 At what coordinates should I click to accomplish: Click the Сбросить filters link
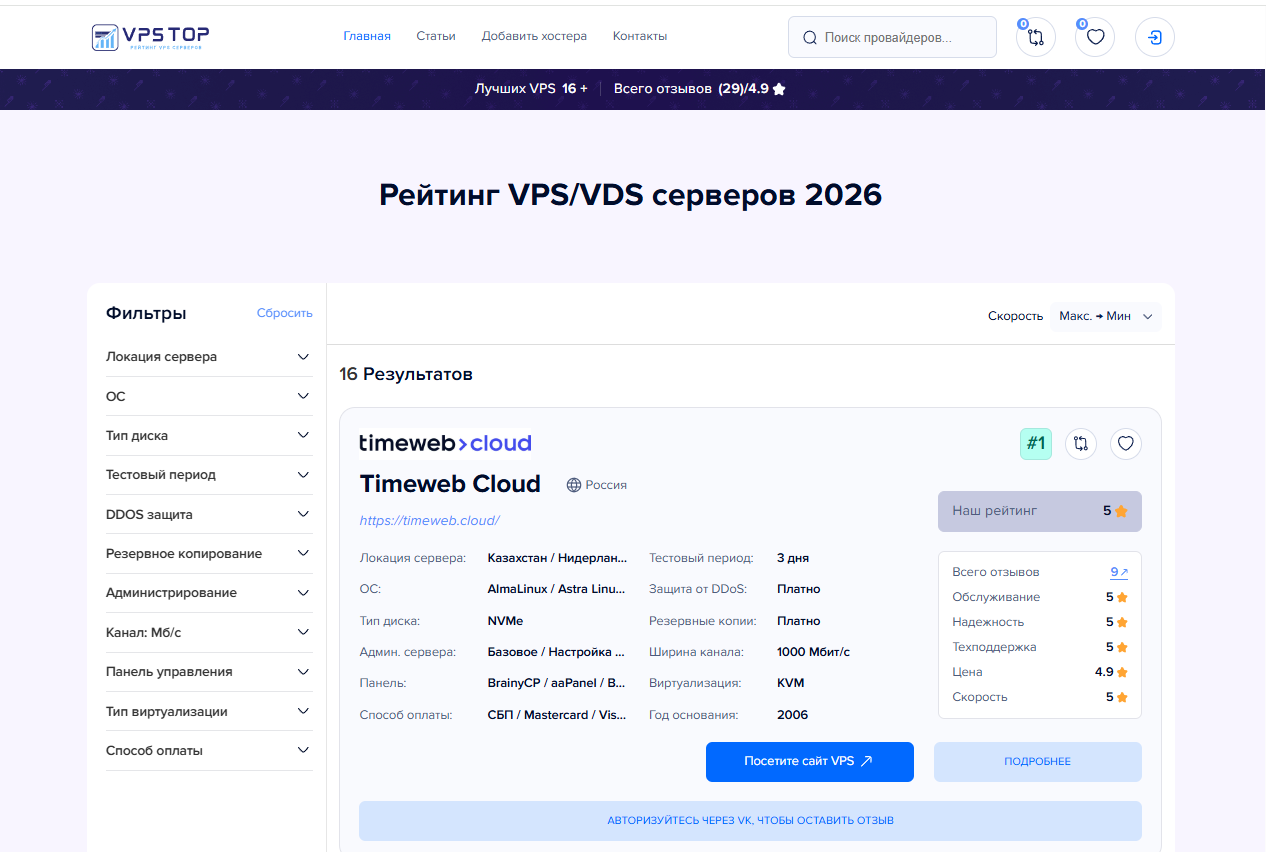coord(285,313)
